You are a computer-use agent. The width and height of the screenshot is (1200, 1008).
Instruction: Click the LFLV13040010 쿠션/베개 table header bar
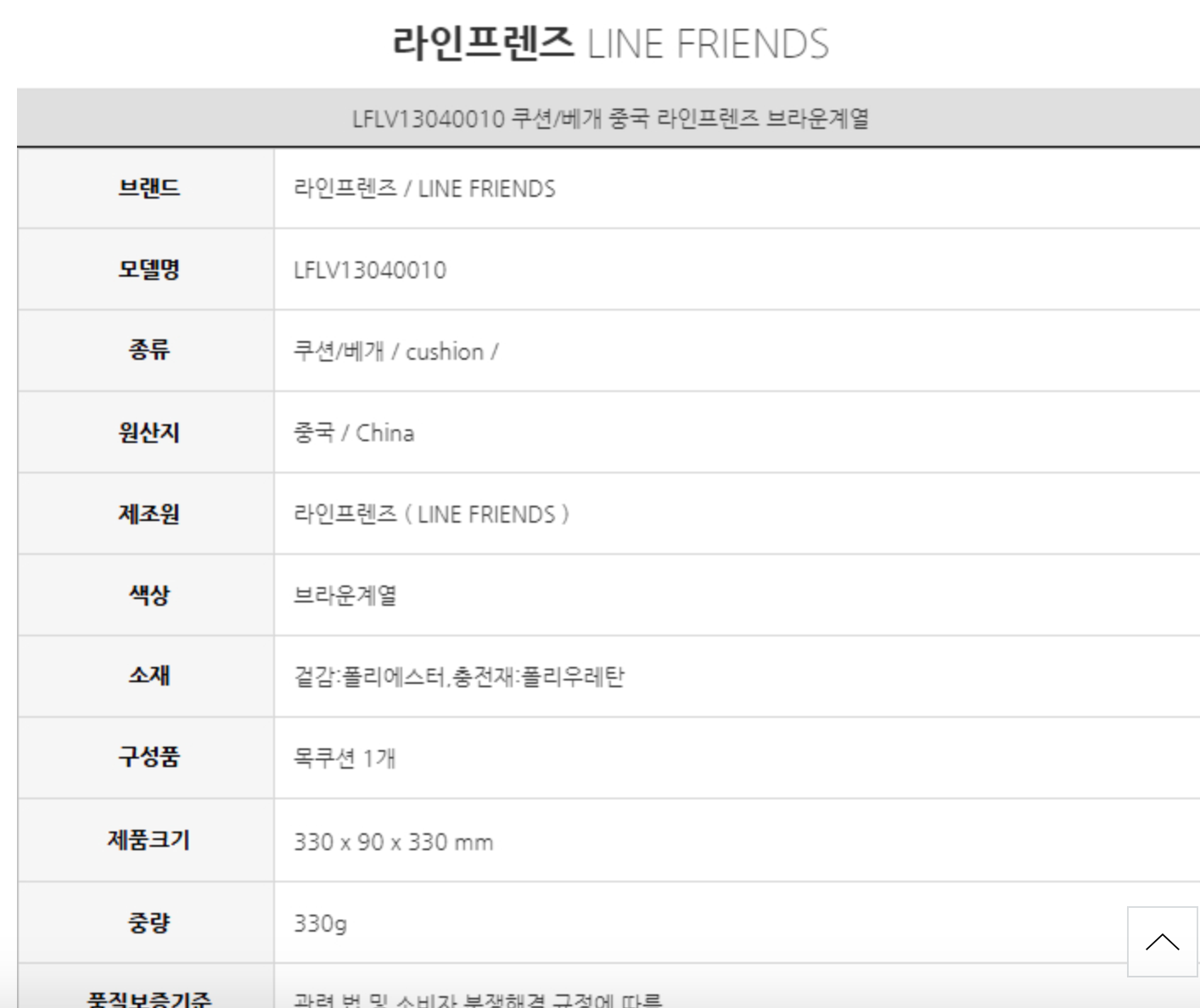tap(609, 118)
